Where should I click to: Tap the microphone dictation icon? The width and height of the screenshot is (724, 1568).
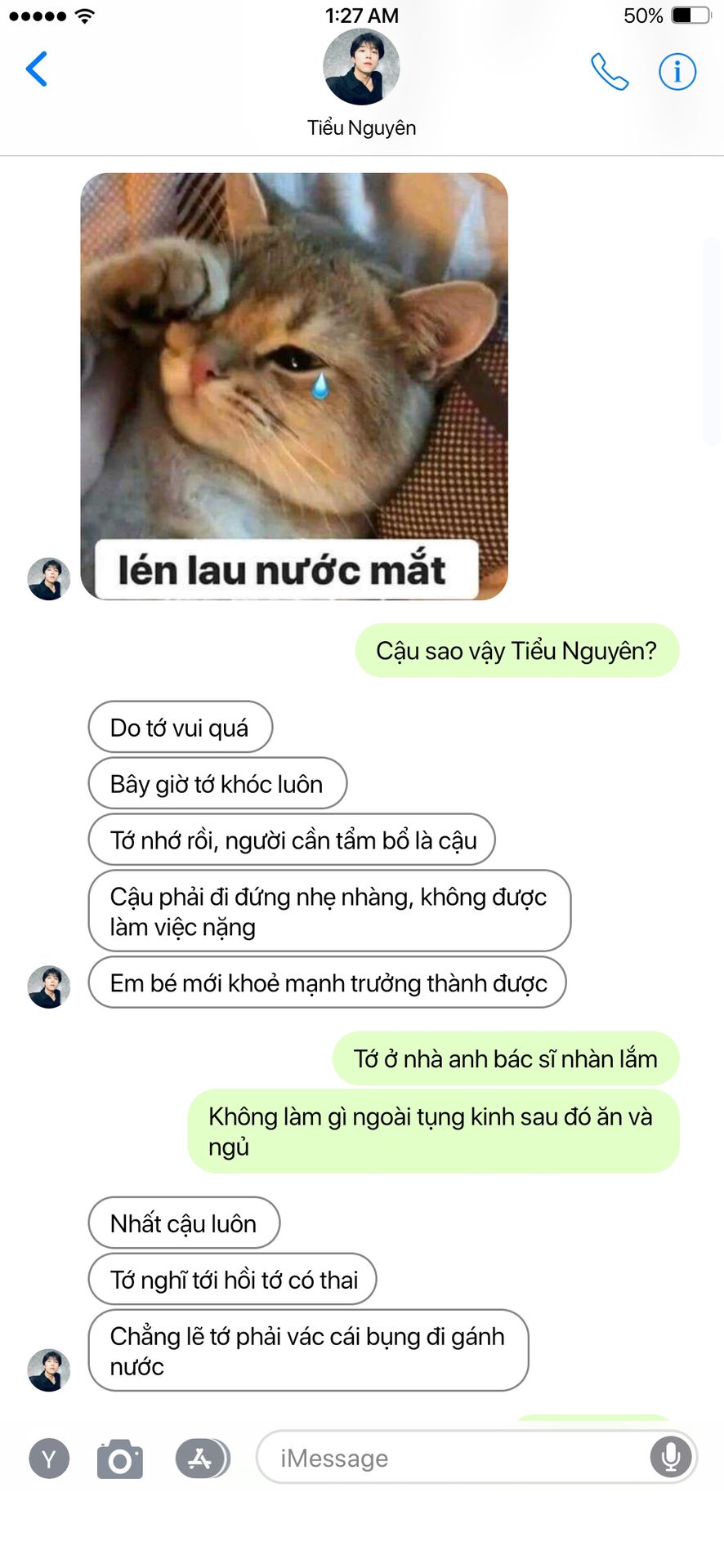click(671, 1458)
